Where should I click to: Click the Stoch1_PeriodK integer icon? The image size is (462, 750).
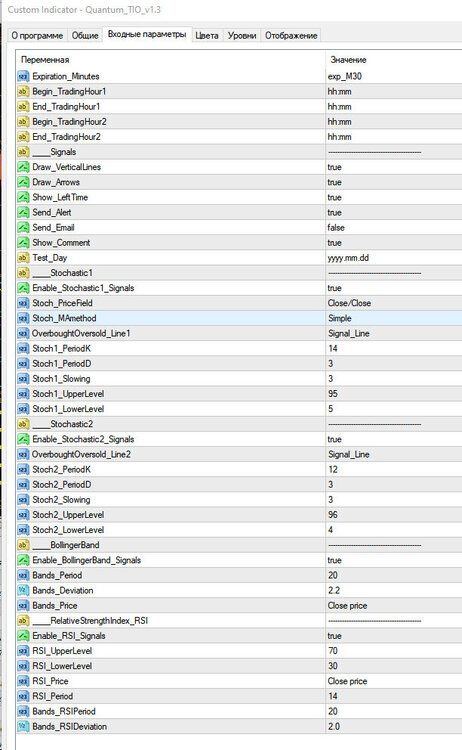tap(23, 349)
